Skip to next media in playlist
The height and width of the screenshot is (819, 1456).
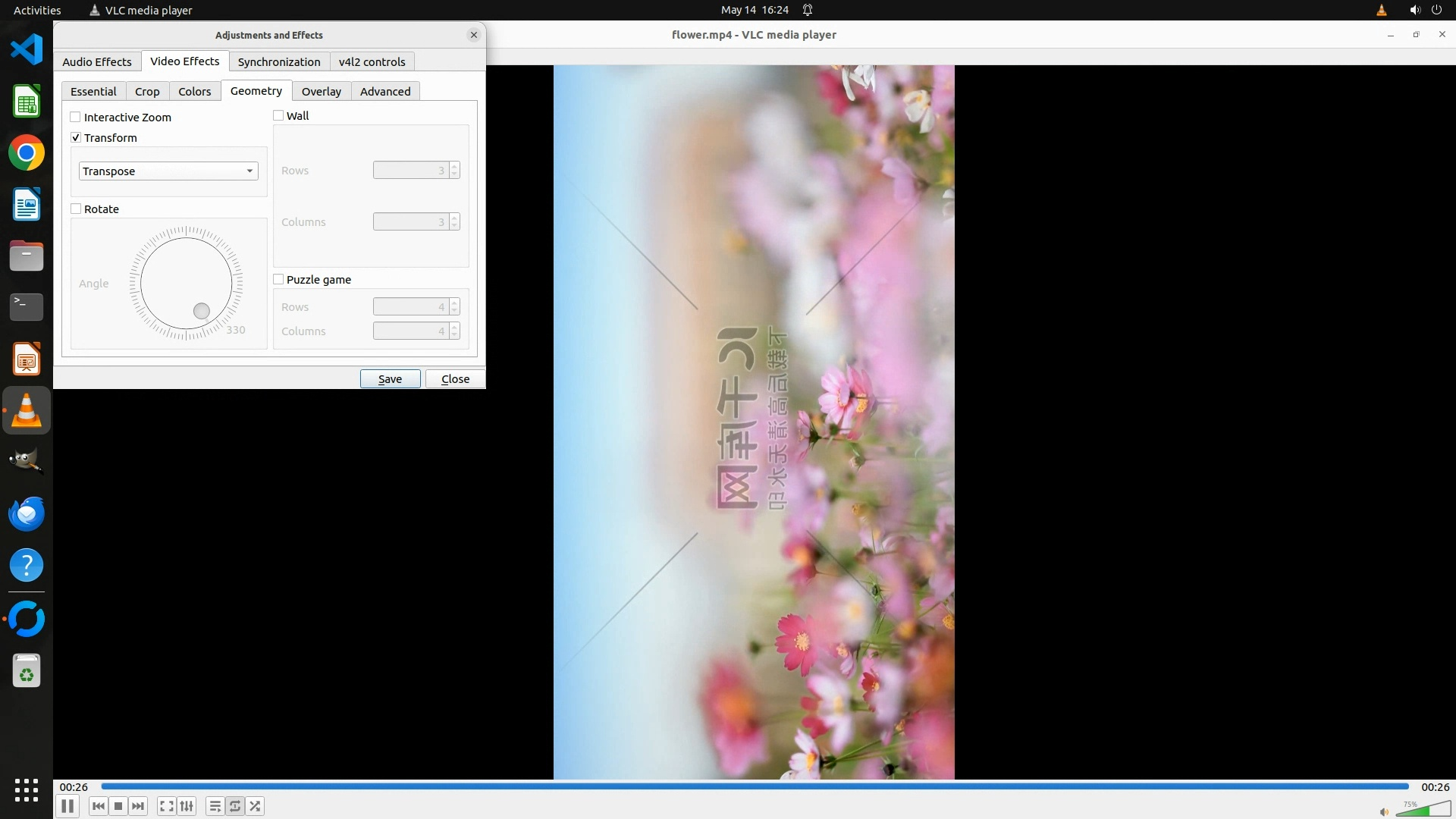(x=138, y=806)
